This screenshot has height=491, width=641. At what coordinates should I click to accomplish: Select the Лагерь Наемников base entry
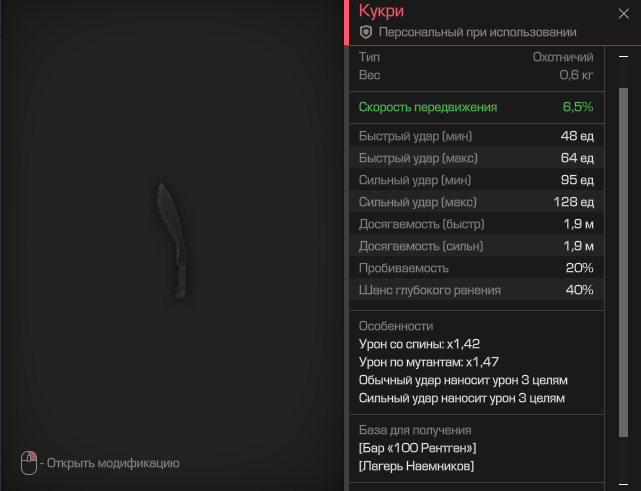(416, 466)
